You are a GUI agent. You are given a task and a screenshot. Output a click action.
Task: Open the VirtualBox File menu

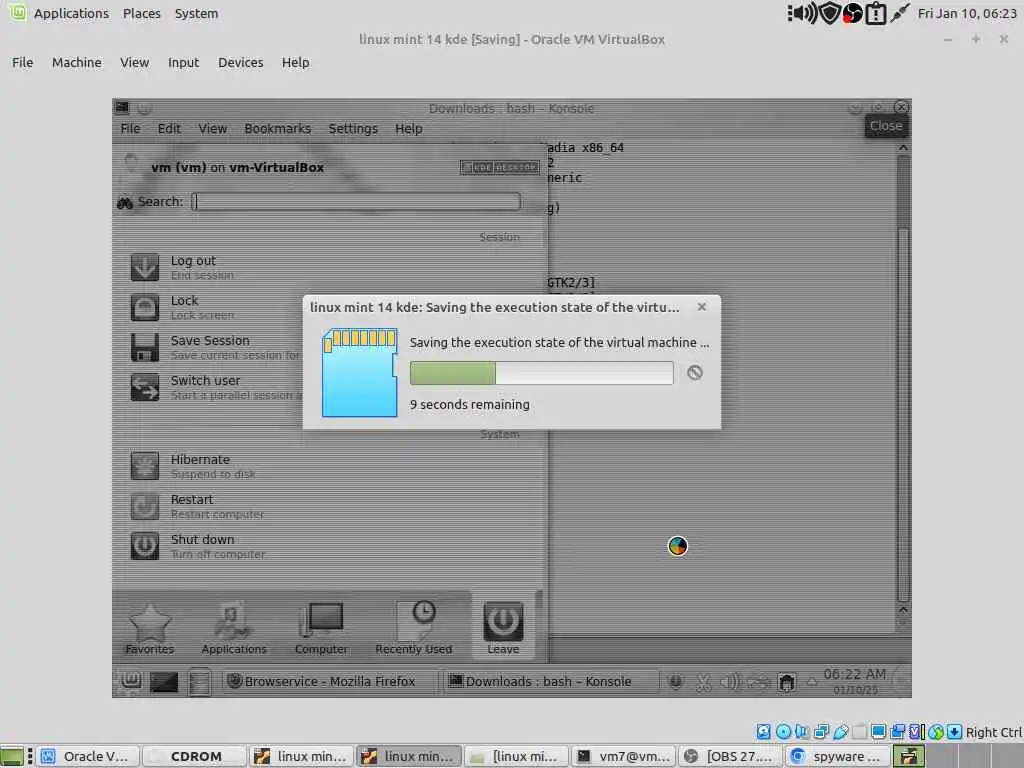(22, 63)
